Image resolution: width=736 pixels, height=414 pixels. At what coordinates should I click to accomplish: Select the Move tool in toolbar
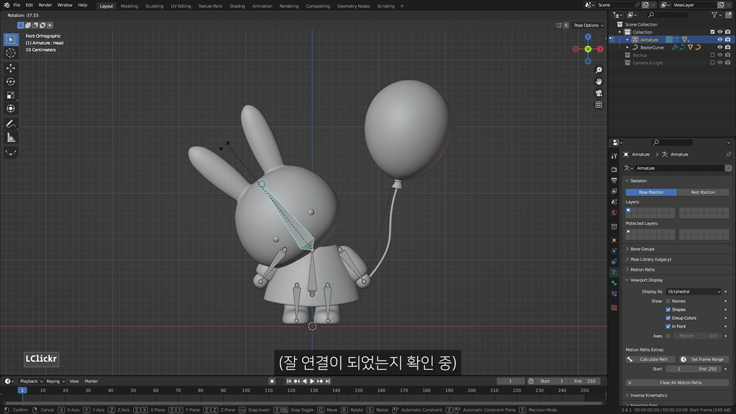[11, 68]
